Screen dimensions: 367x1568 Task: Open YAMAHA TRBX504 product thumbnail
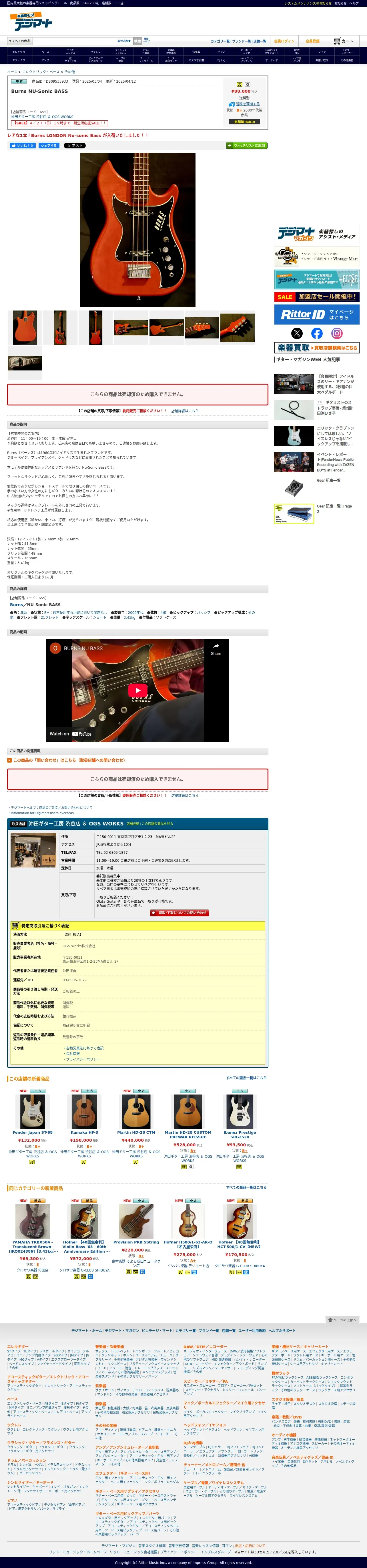click(32, 1221)
